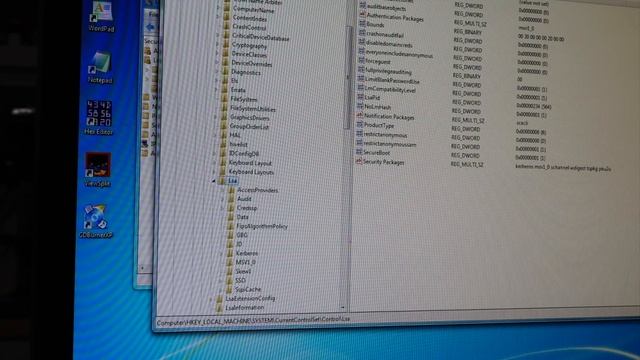The width and height of the screenshot is (640, 360).
Task: Expand the GraphicsDrivers key
Action: [216, 117]
